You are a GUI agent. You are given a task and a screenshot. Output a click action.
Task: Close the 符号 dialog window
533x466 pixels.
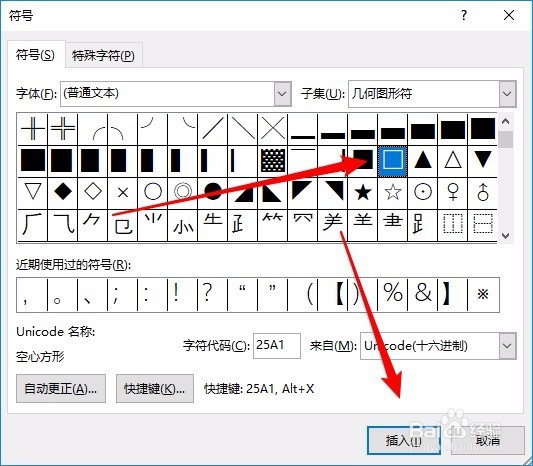click(x=509, y=15)
